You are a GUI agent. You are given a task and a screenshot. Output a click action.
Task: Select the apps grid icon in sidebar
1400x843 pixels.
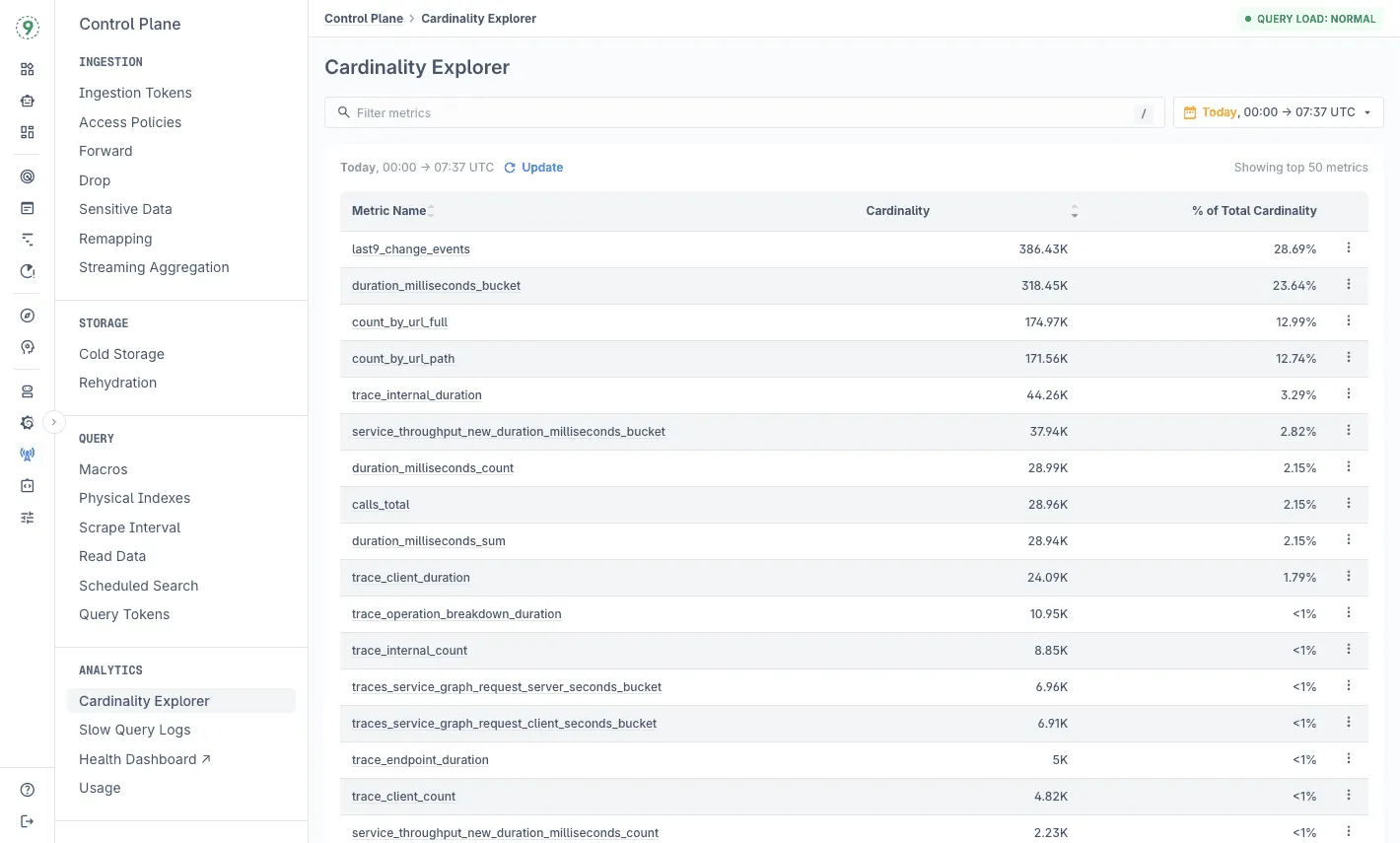(x=27, y=69)
